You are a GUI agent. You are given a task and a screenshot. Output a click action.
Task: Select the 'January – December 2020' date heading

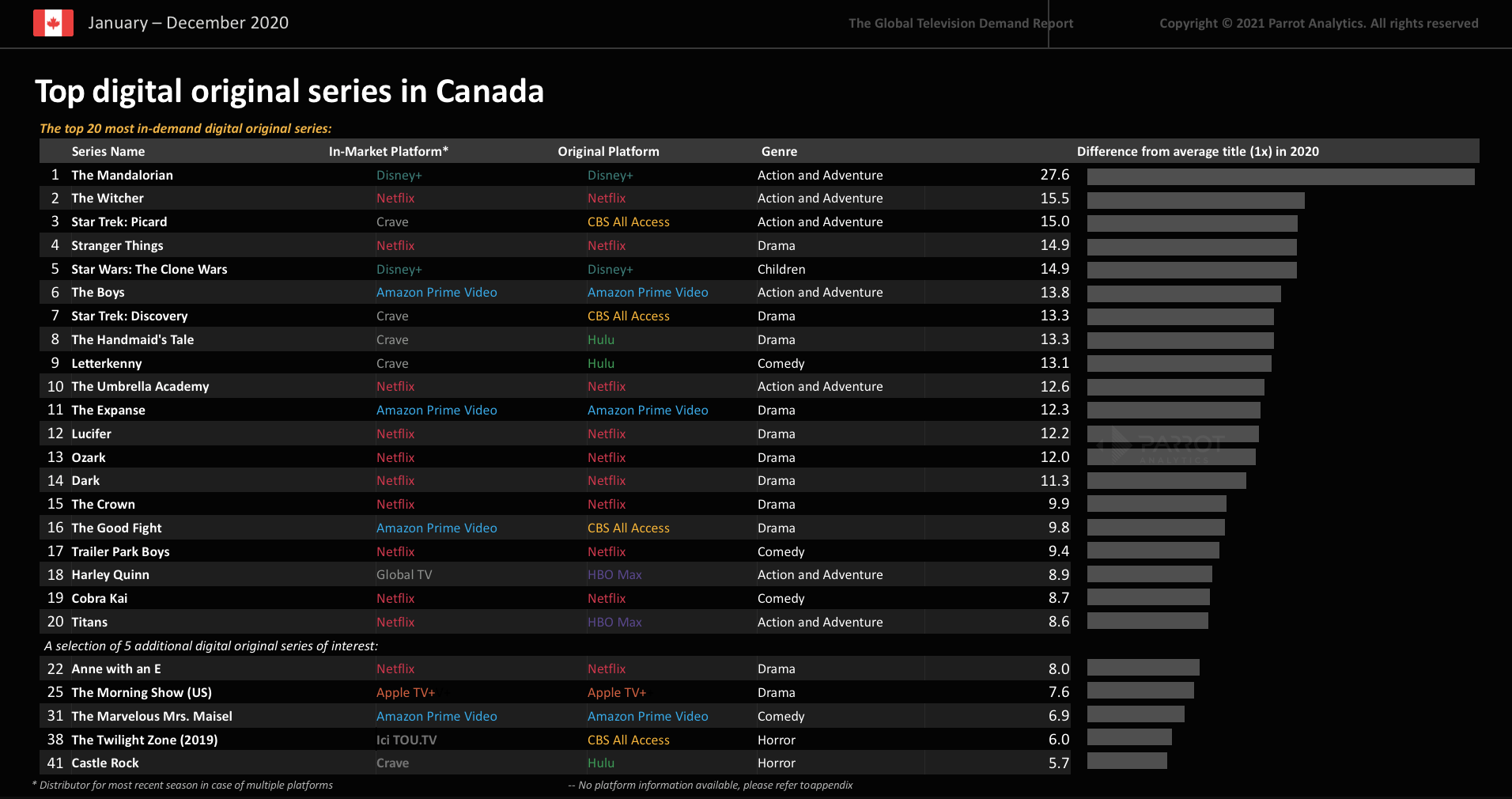tap(188, 23)
